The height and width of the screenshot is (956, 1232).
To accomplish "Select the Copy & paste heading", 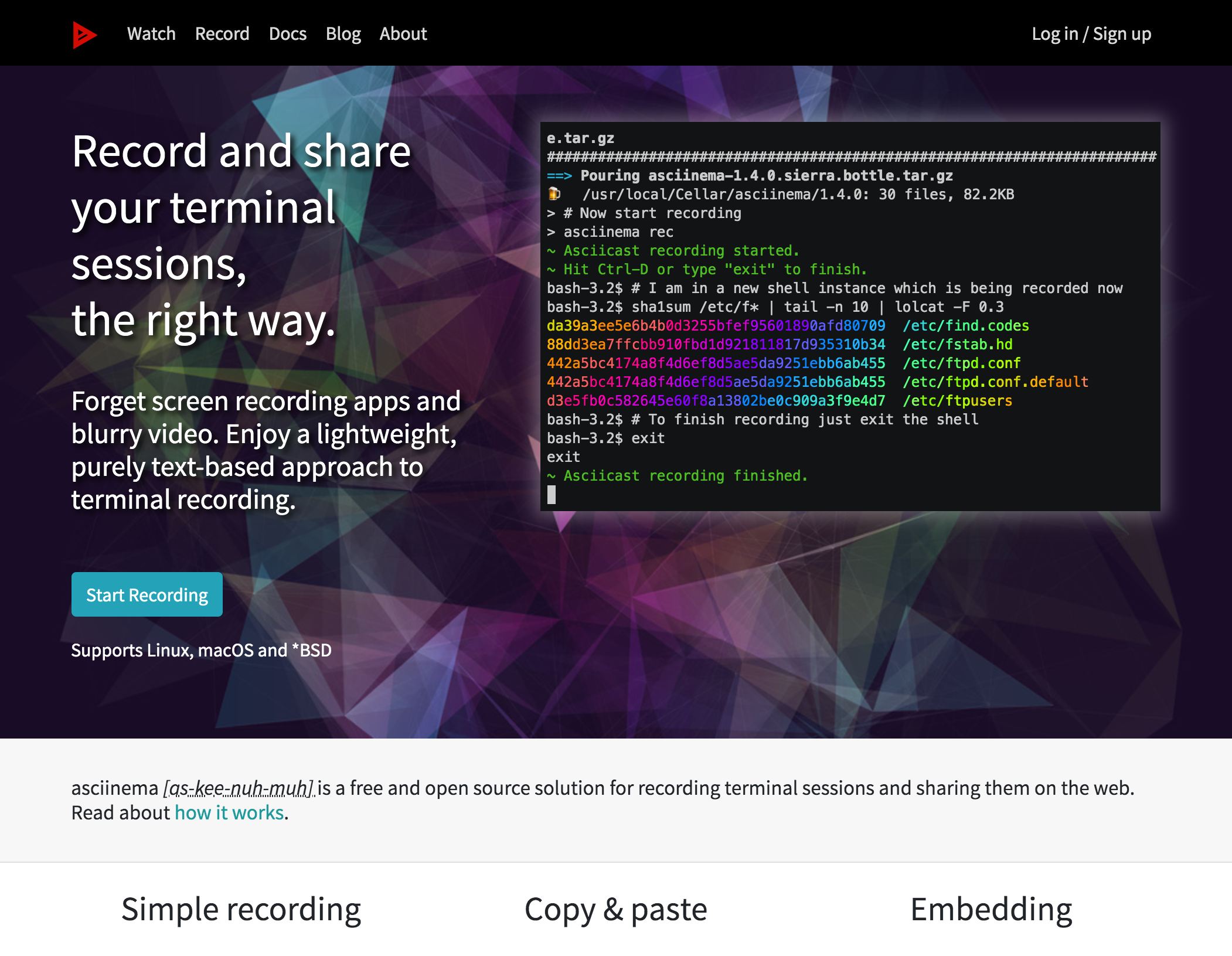I will (615, 910).
